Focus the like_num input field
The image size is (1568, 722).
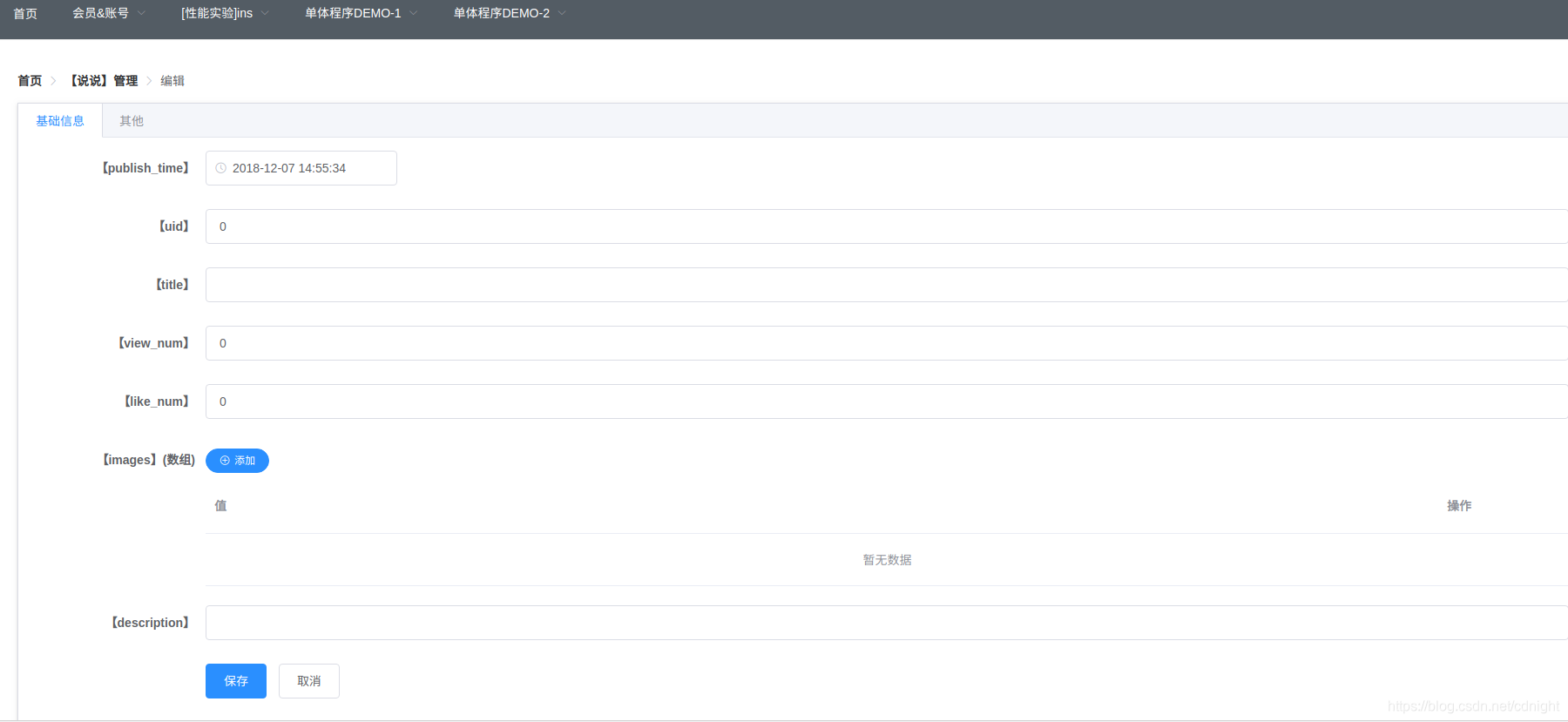point(887,401)
